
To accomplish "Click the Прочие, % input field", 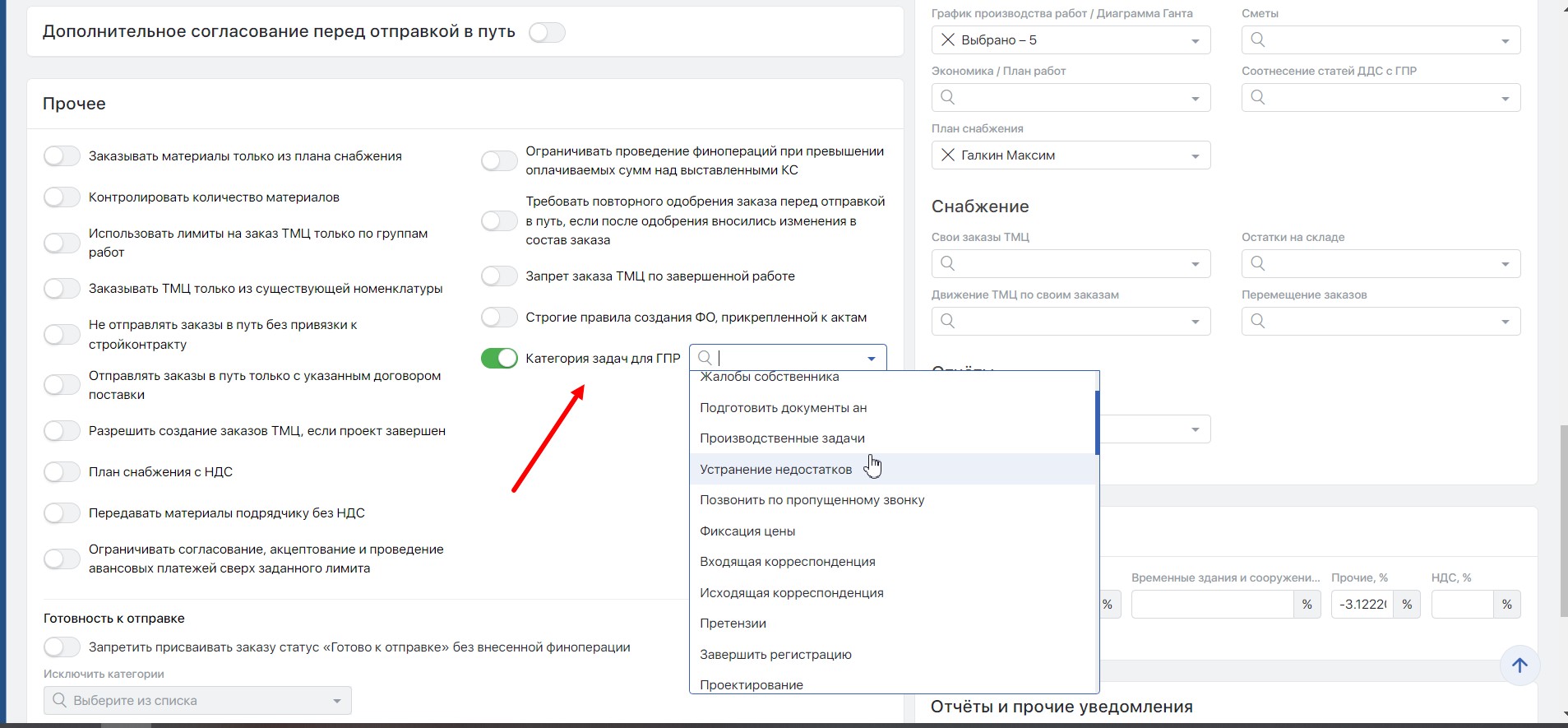I will point(1362,605).
